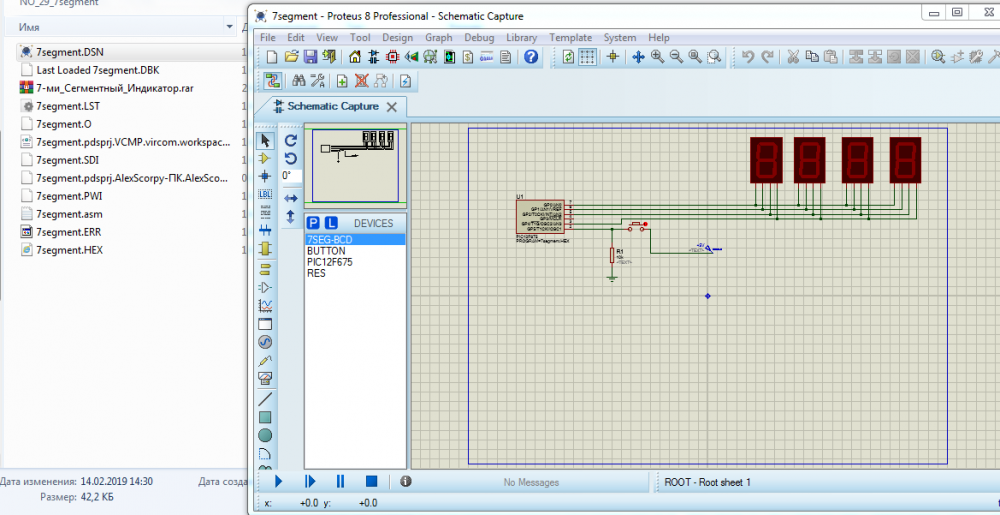Toggle the grid display in toolbar
This screenshot has width=1000, height=515.
click(x=588, y=57)
